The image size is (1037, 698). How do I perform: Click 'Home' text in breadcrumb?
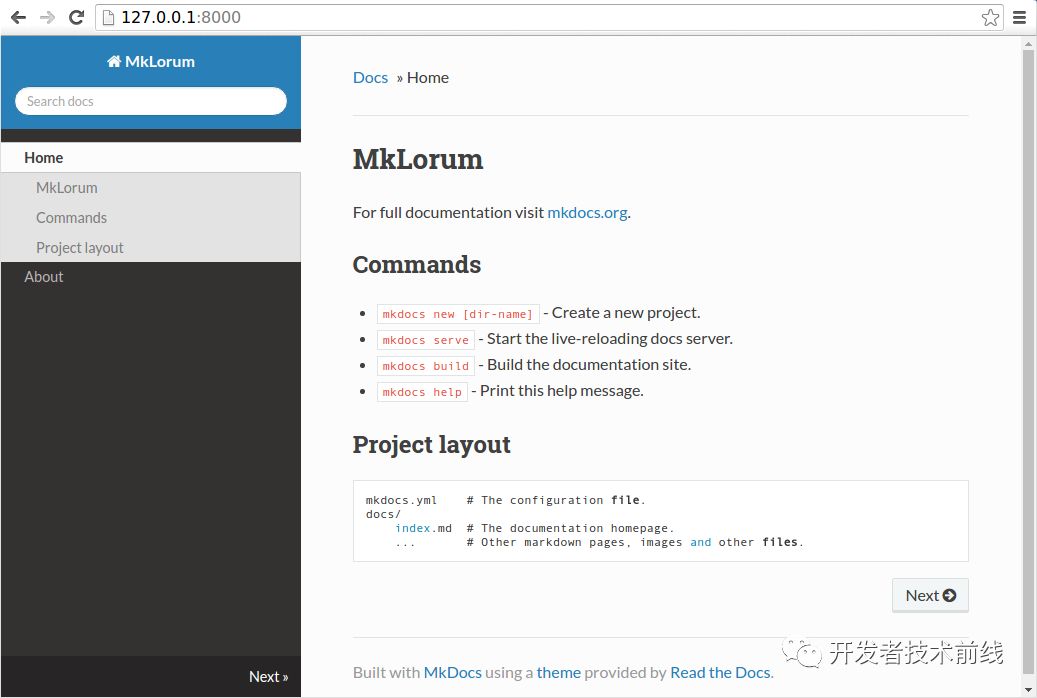pyautogui.click(x=428, y=77)
